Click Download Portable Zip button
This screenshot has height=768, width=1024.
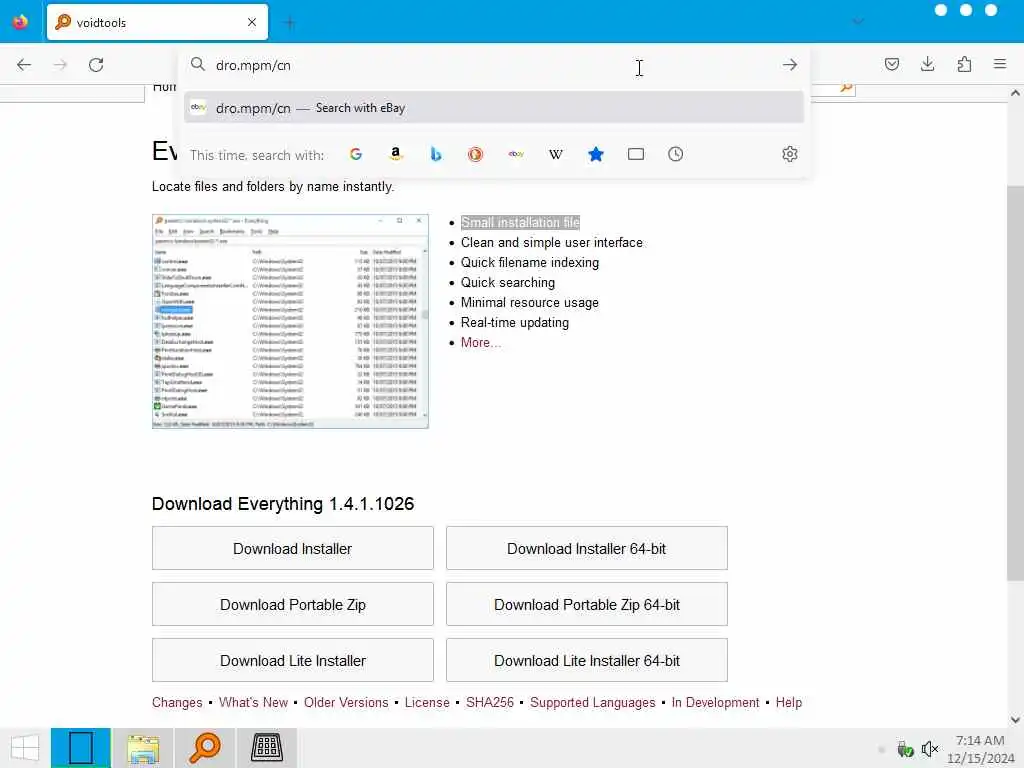coord(293,605)
